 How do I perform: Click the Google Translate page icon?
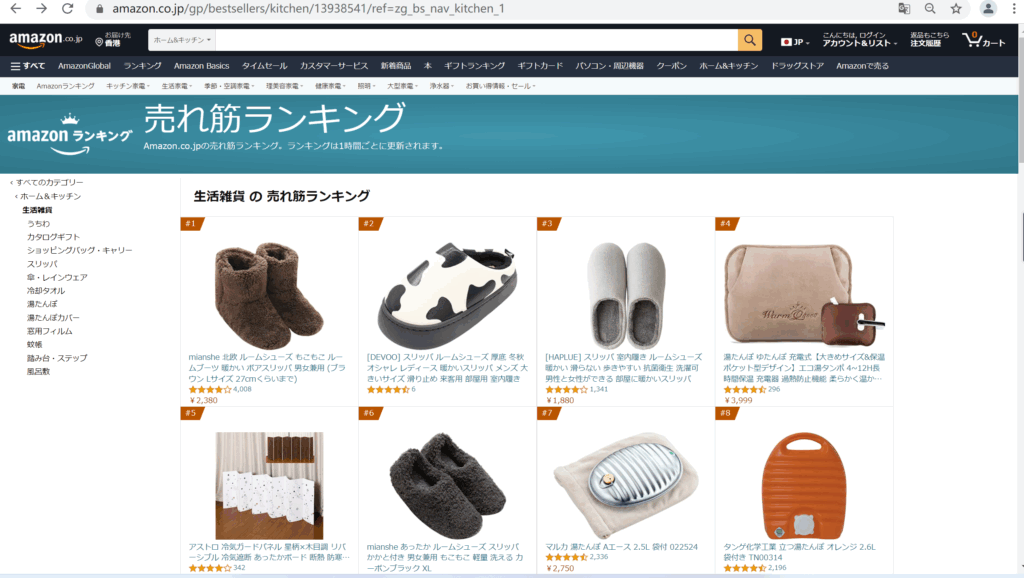point(904,8)
